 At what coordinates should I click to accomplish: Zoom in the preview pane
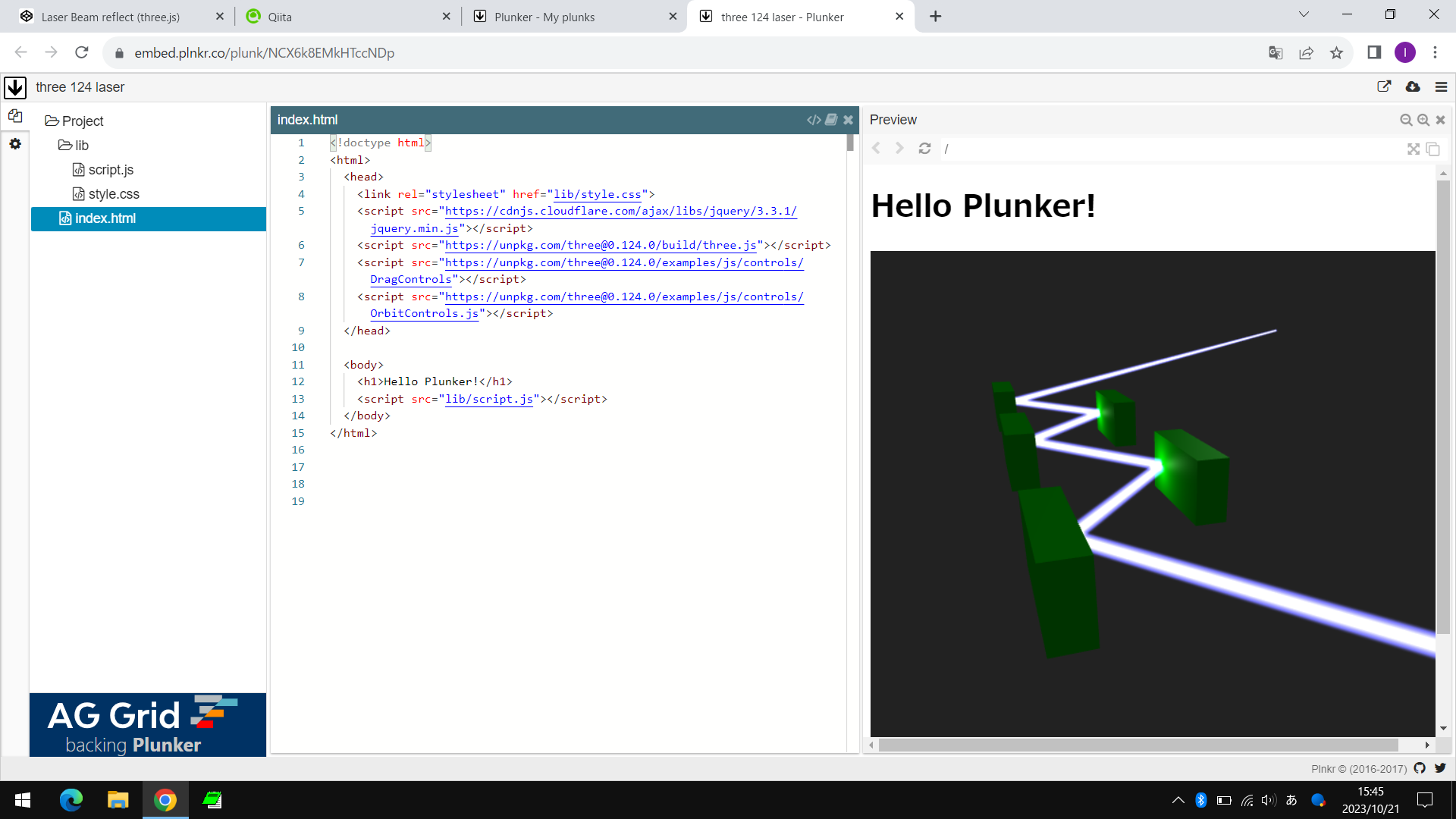(1423, 120)
